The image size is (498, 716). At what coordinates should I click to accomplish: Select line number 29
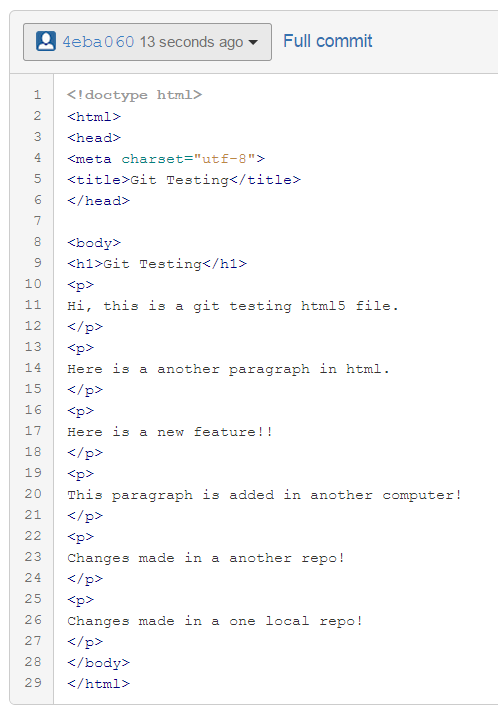pos(33,683)
